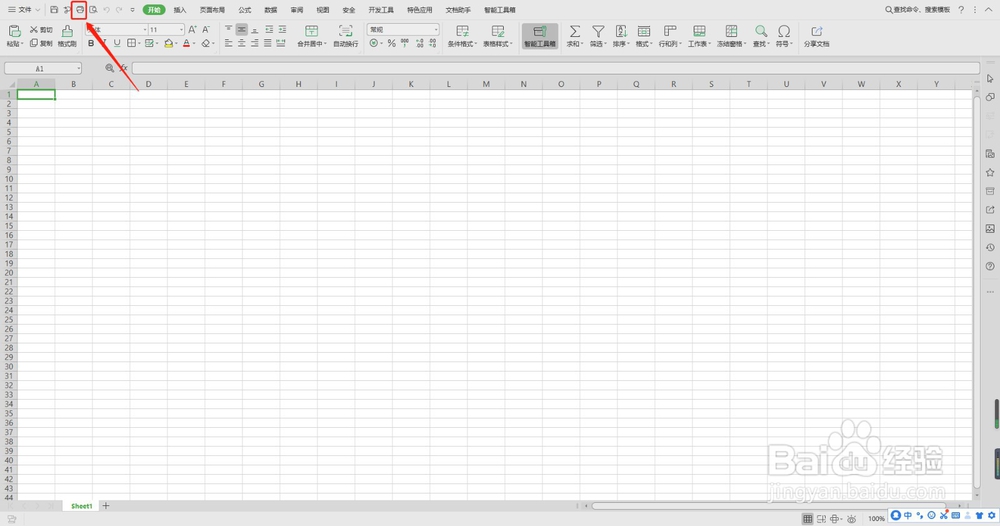Click the search commands box (查找命令)
Viewport: 1000px width, 526px height.
[917, 10]
